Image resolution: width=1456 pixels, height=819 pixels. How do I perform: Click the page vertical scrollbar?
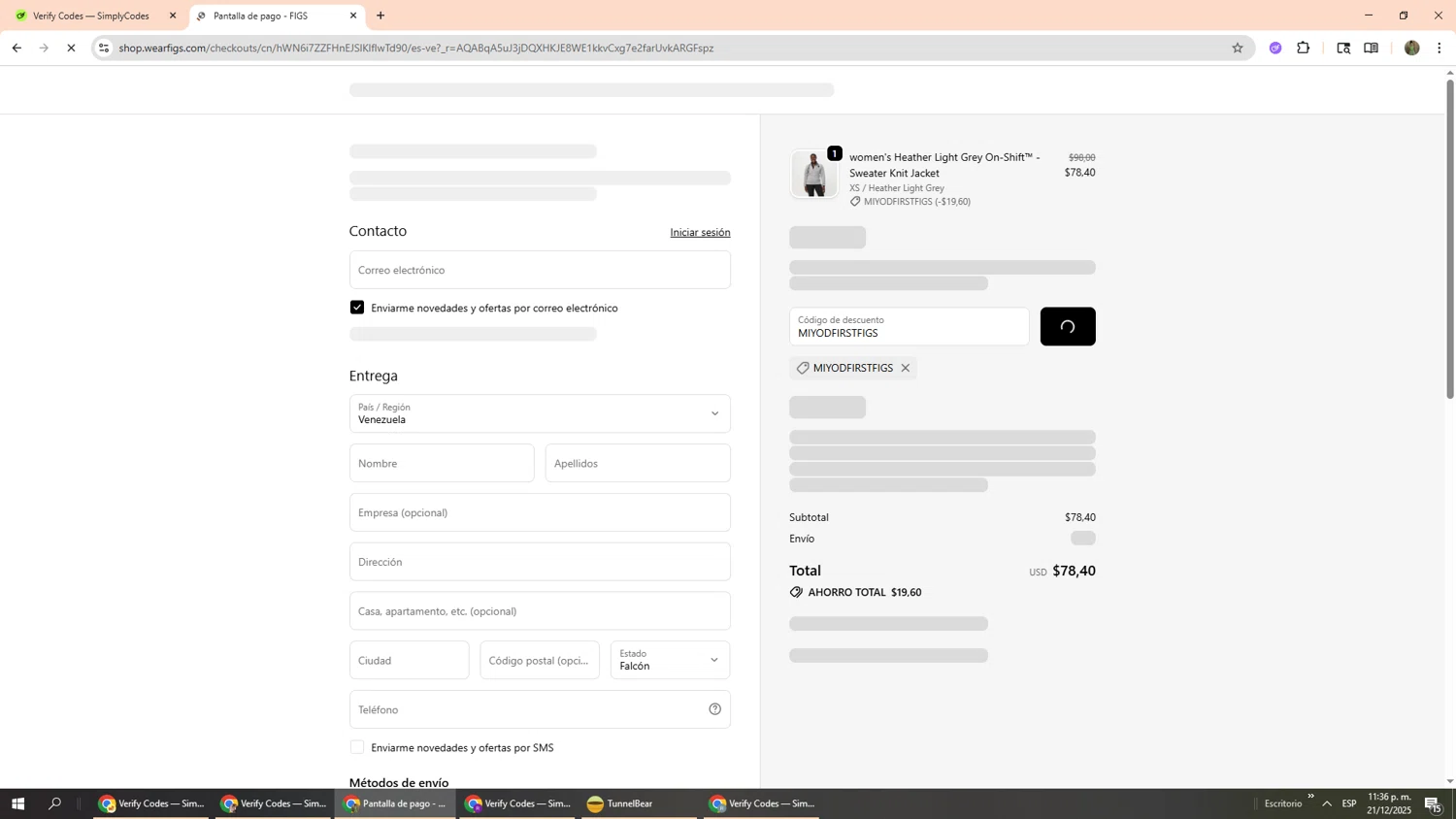coord(1450,238)
